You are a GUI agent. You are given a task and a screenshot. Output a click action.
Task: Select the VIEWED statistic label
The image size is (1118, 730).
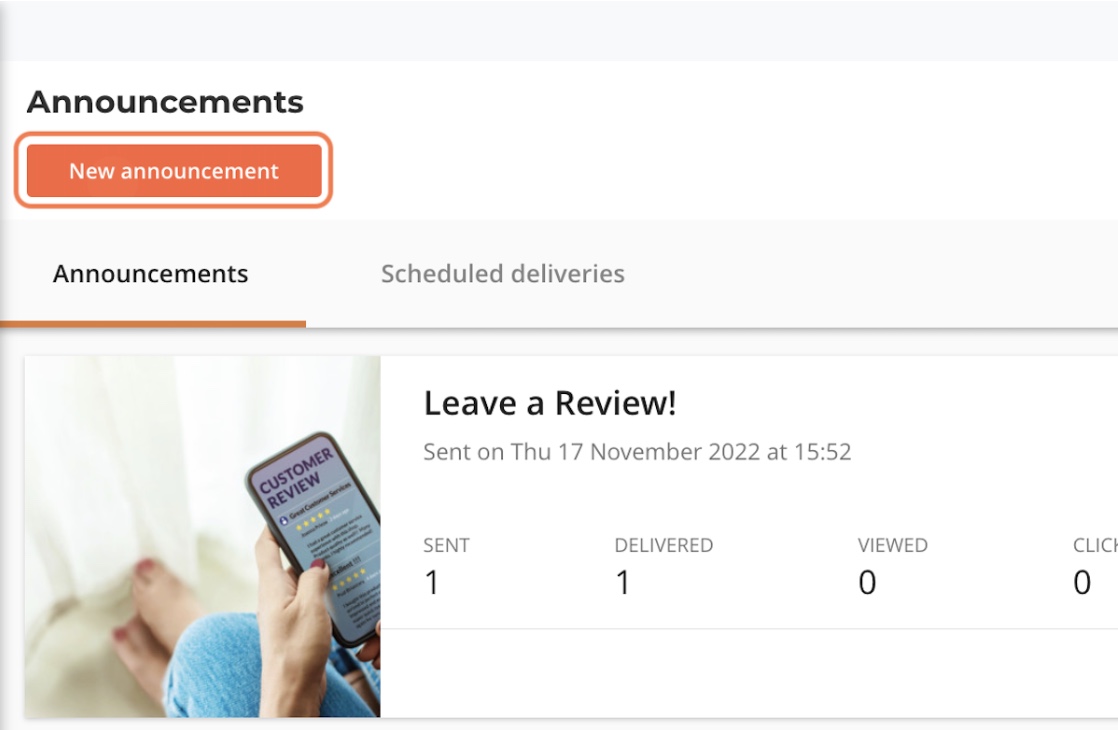[893, 545]
